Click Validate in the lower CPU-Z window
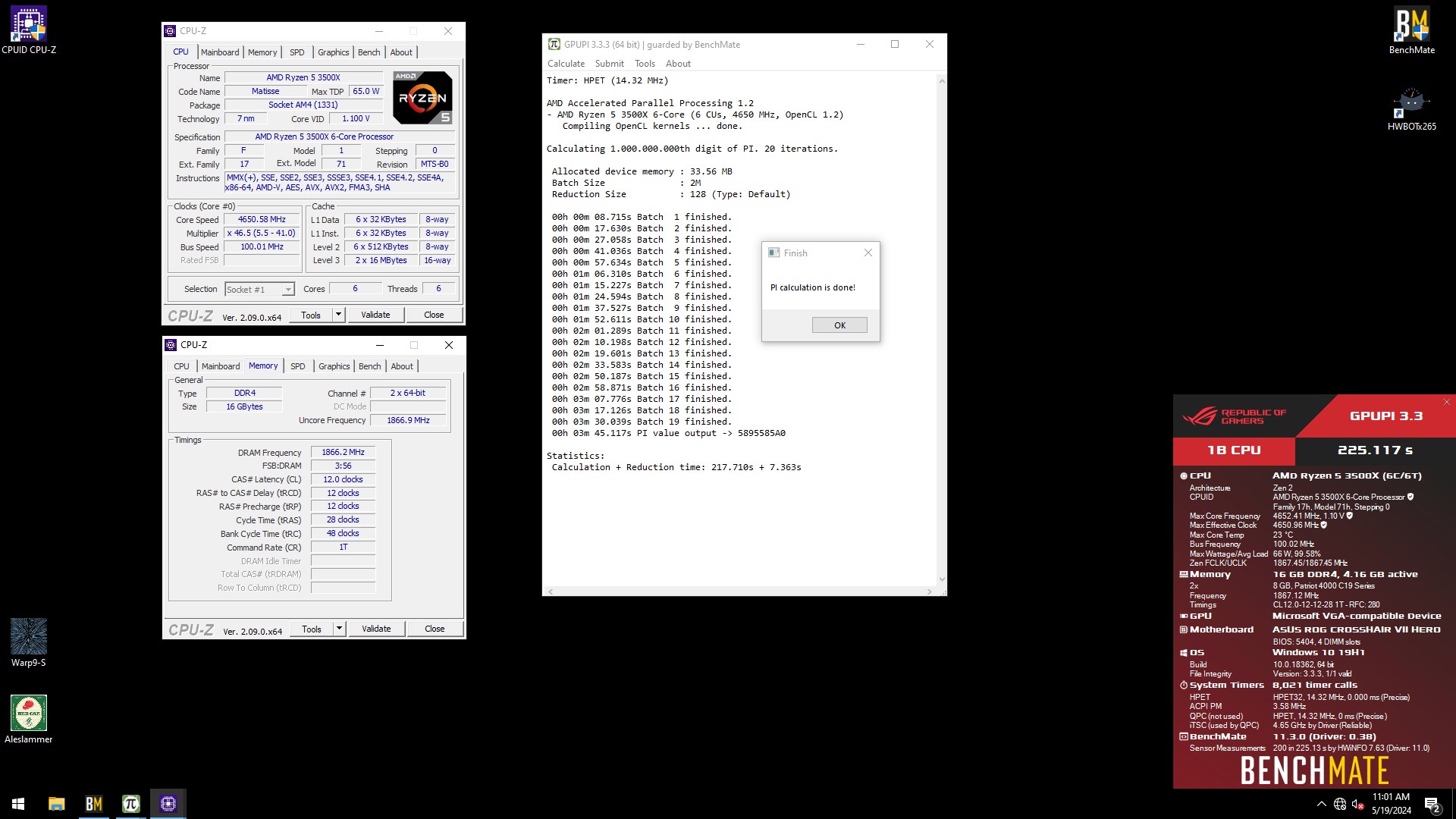 click(376, 629)
